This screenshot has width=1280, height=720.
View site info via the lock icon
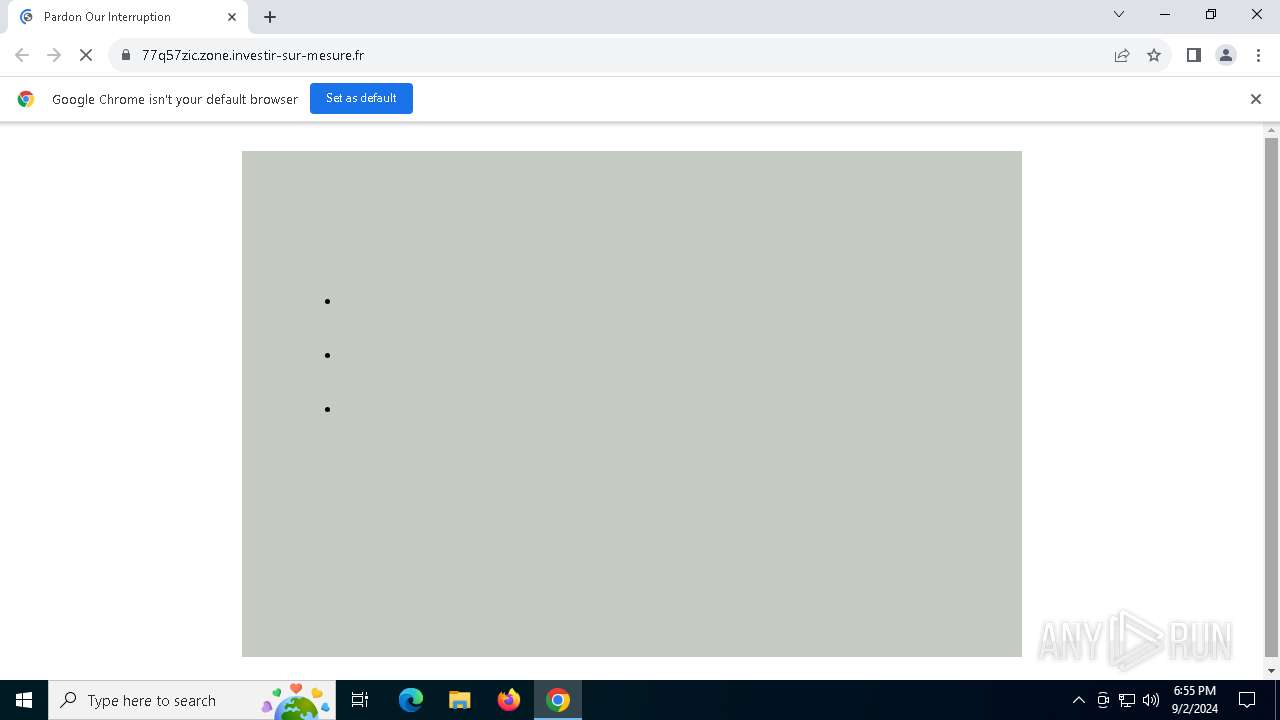click(x=126, y=55)
